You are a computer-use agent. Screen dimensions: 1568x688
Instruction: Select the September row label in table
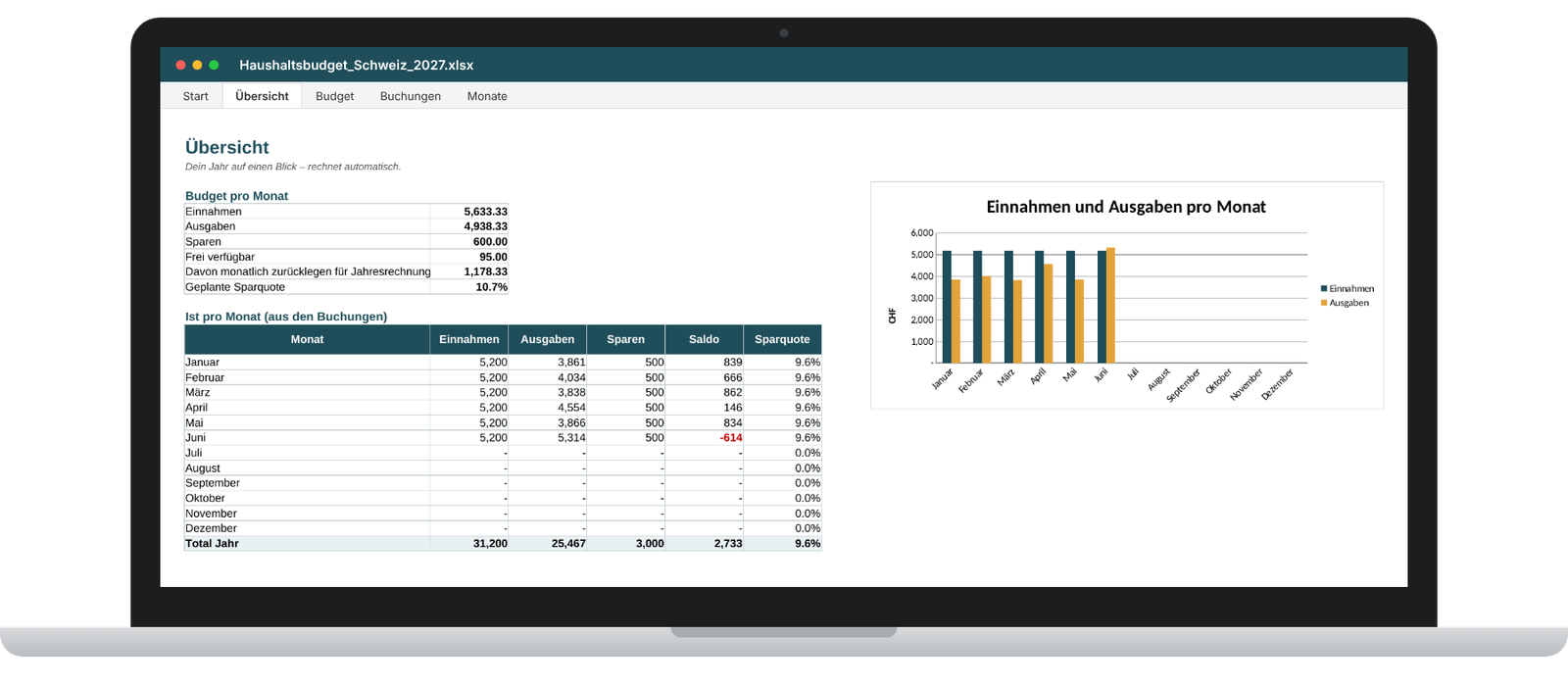tap(213, 483)
